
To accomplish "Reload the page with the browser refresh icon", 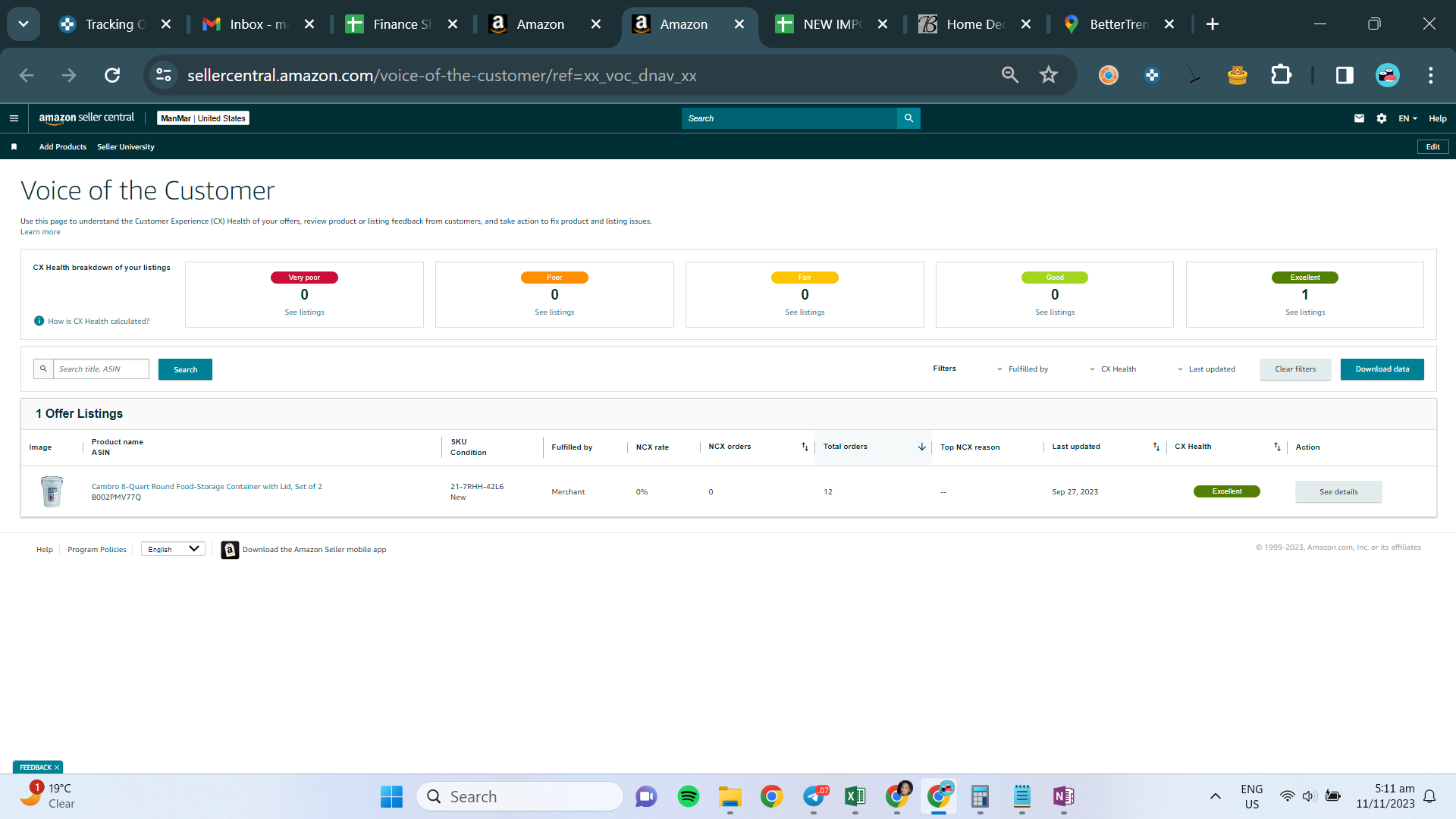I will click(112, 75).
